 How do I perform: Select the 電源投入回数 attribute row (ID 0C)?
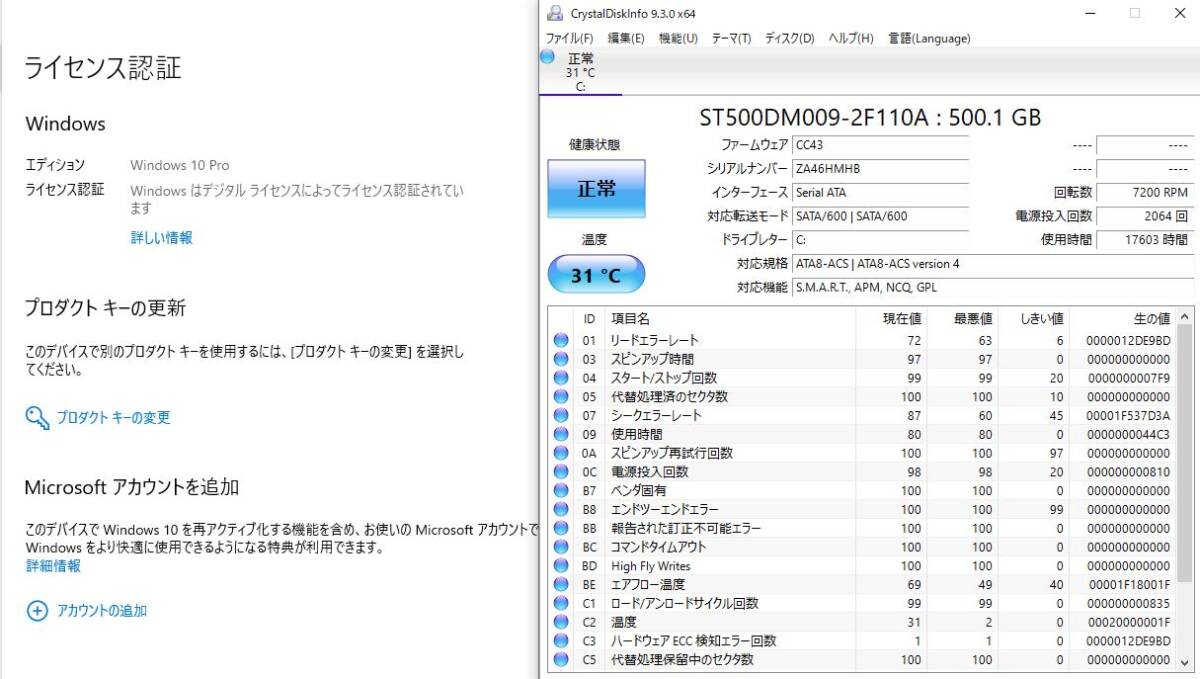pos(862,472)
